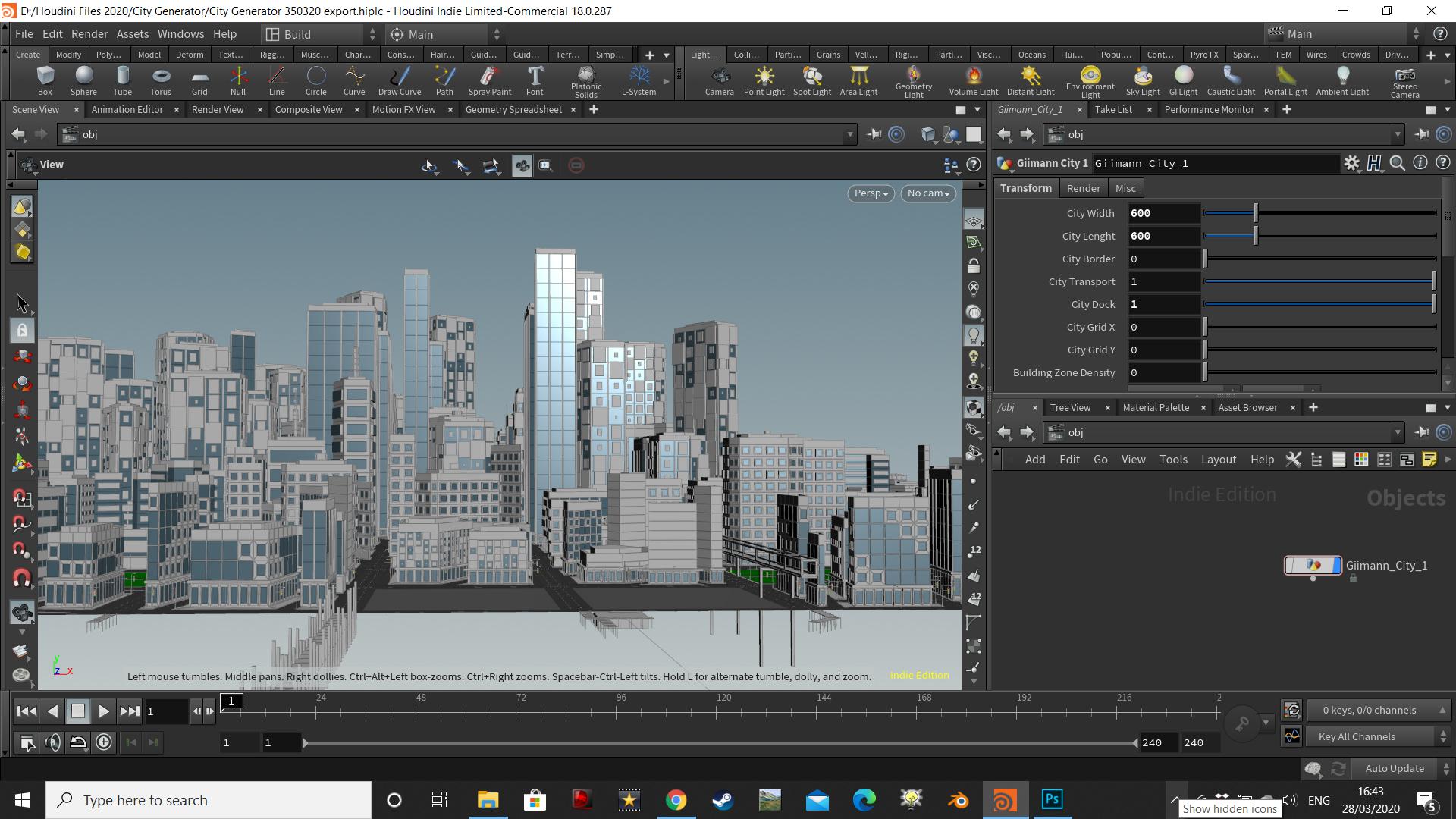Open the No cam camera selector
Image resolution: width=1456 pixels, height=819 pixels.
coord(927,193)
